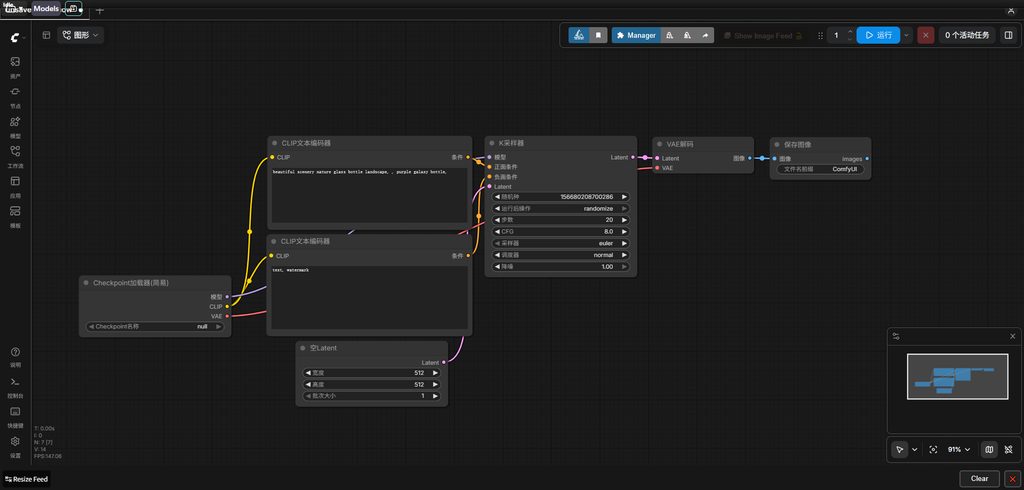The image size is (1024, 490).
Task: Collapse the 空Latent node via its dot
Action: pyautogui.click(x=303, y=348)
